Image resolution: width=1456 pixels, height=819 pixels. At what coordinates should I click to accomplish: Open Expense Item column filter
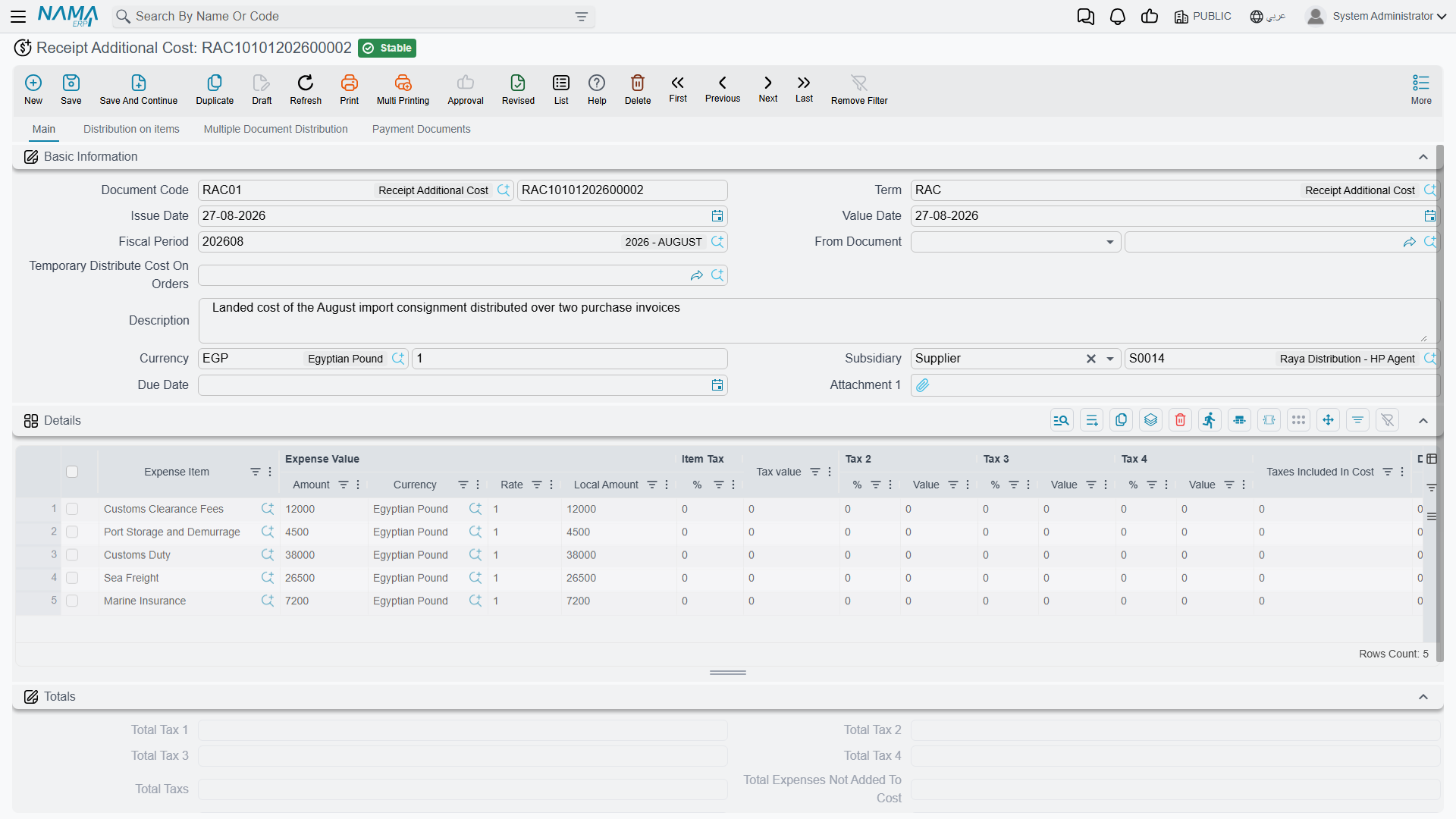click(256, 472)
